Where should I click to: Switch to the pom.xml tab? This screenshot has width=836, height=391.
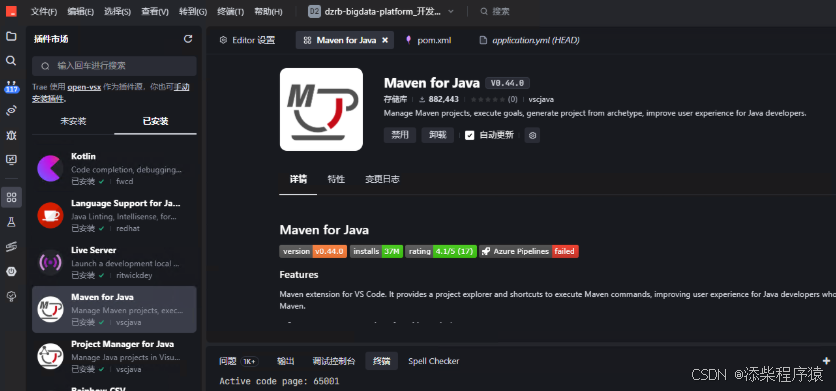tap(428, 40)
